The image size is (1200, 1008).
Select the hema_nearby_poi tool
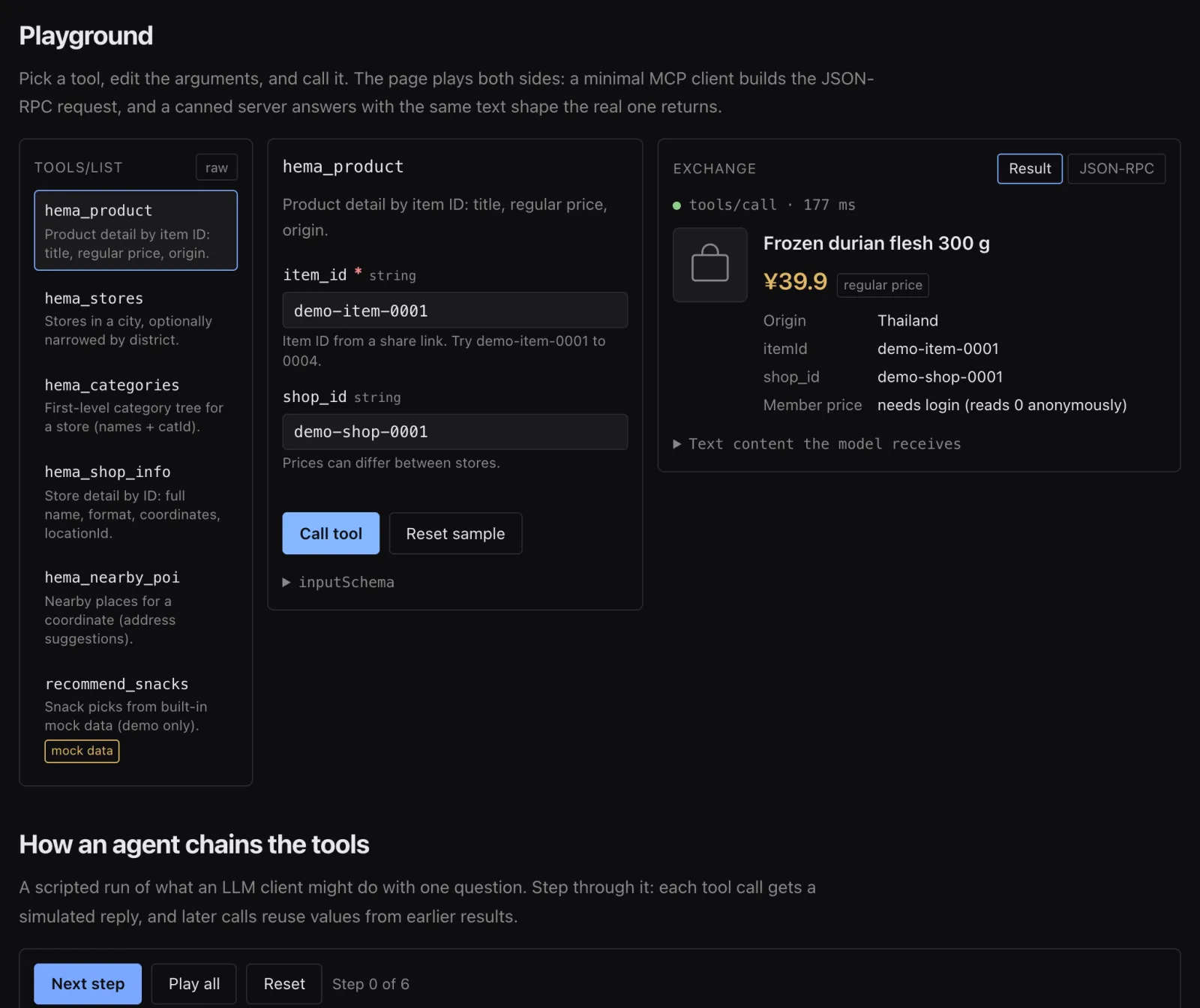click(x=136, y=607)
